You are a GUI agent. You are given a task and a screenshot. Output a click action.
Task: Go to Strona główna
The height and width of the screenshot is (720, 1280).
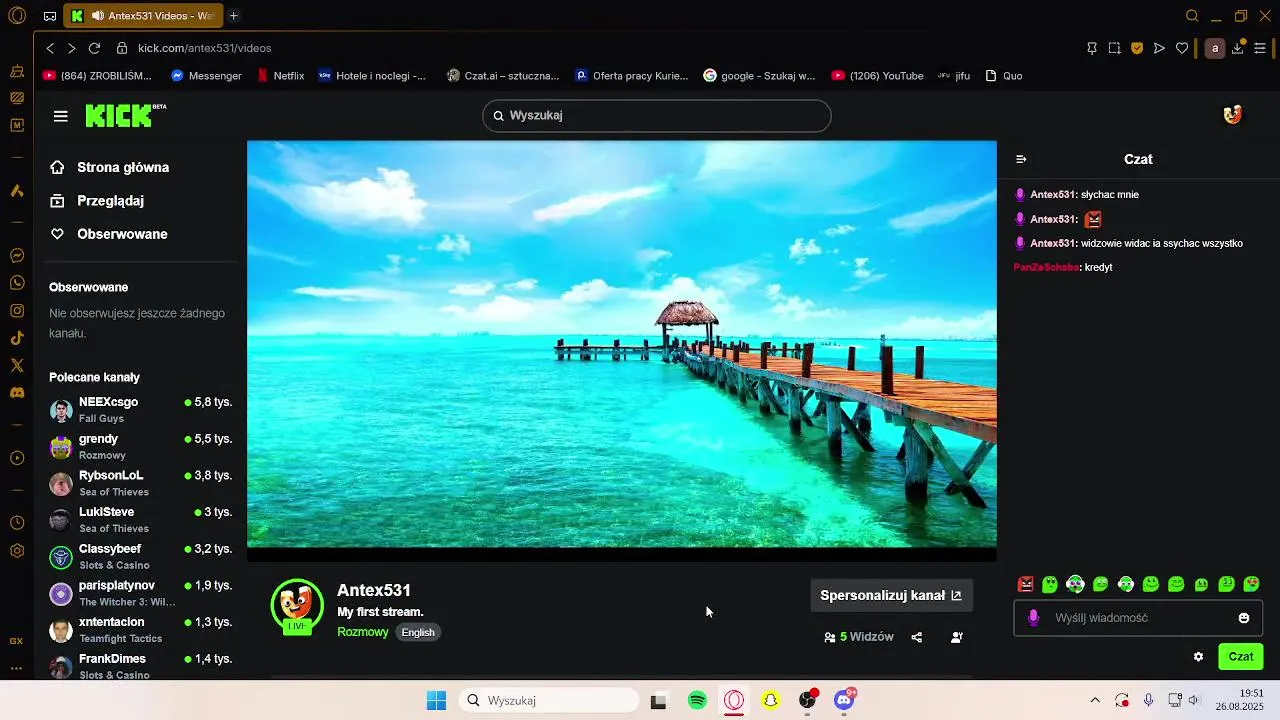click(110, 167)
